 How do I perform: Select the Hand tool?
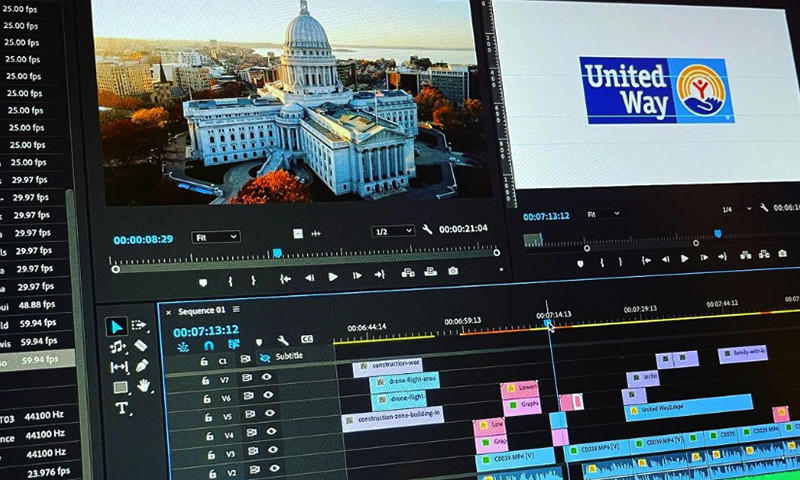point(143,386)
